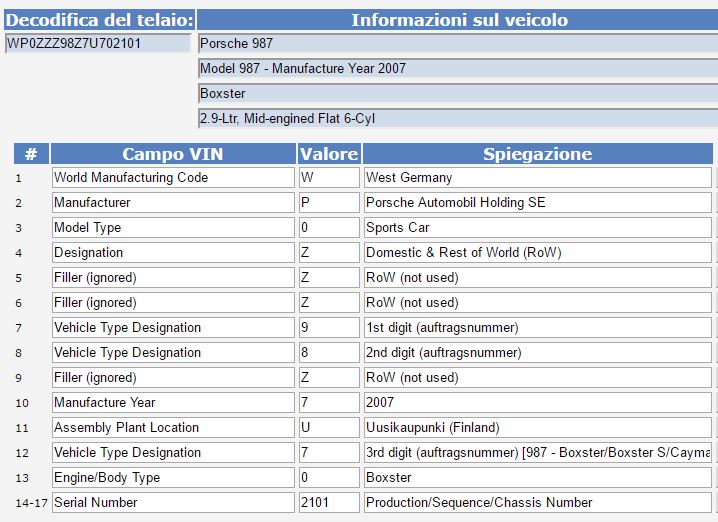This screenshot has width=718, height=522.
Task: Click value '0' in Engine/Body Type row
Action: 329,478
